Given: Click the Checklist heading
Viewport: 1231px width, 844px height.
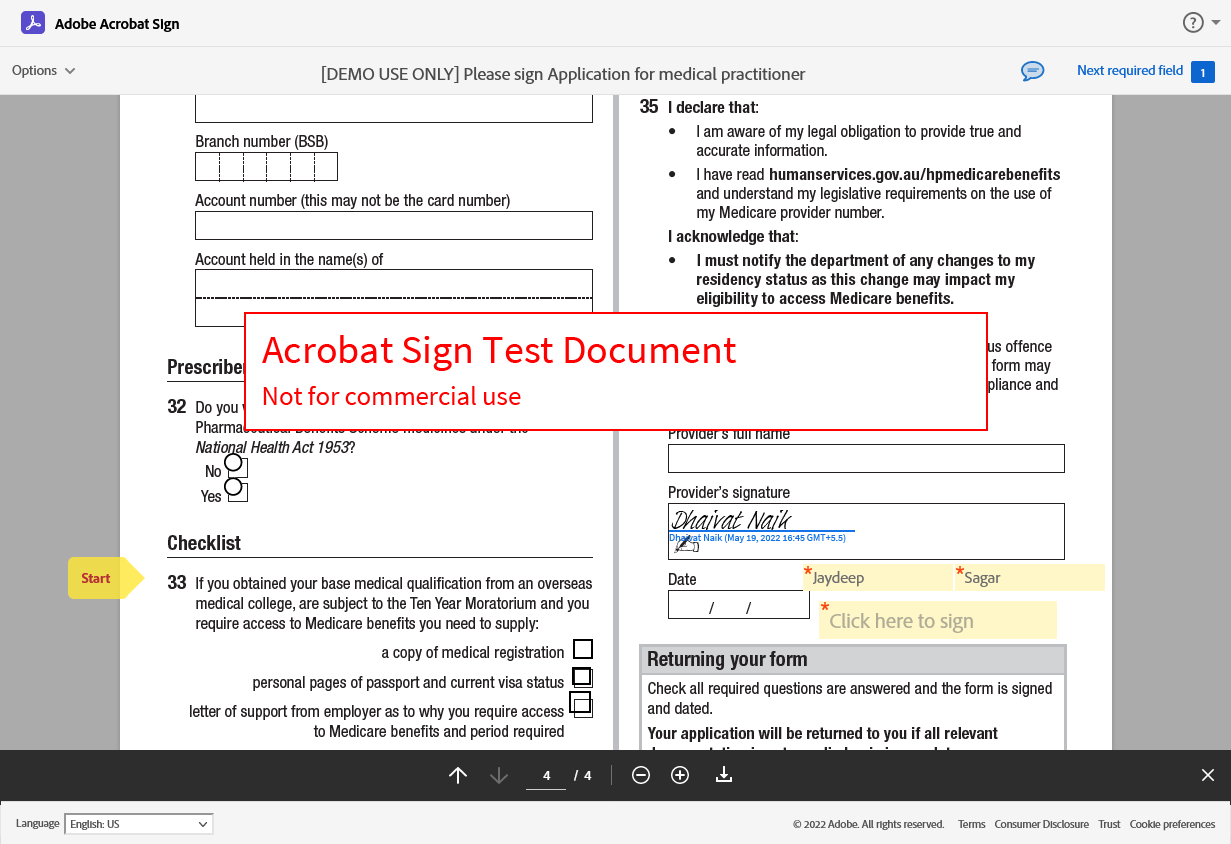Looking at the screenshot, I should (204, 543).
